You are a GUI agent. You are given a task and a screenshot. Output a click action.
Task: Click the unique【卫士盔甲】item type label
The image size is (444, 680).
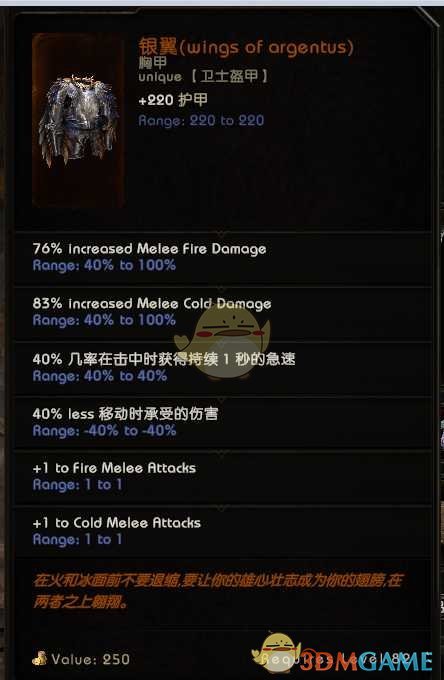click(x=203, y=77)
